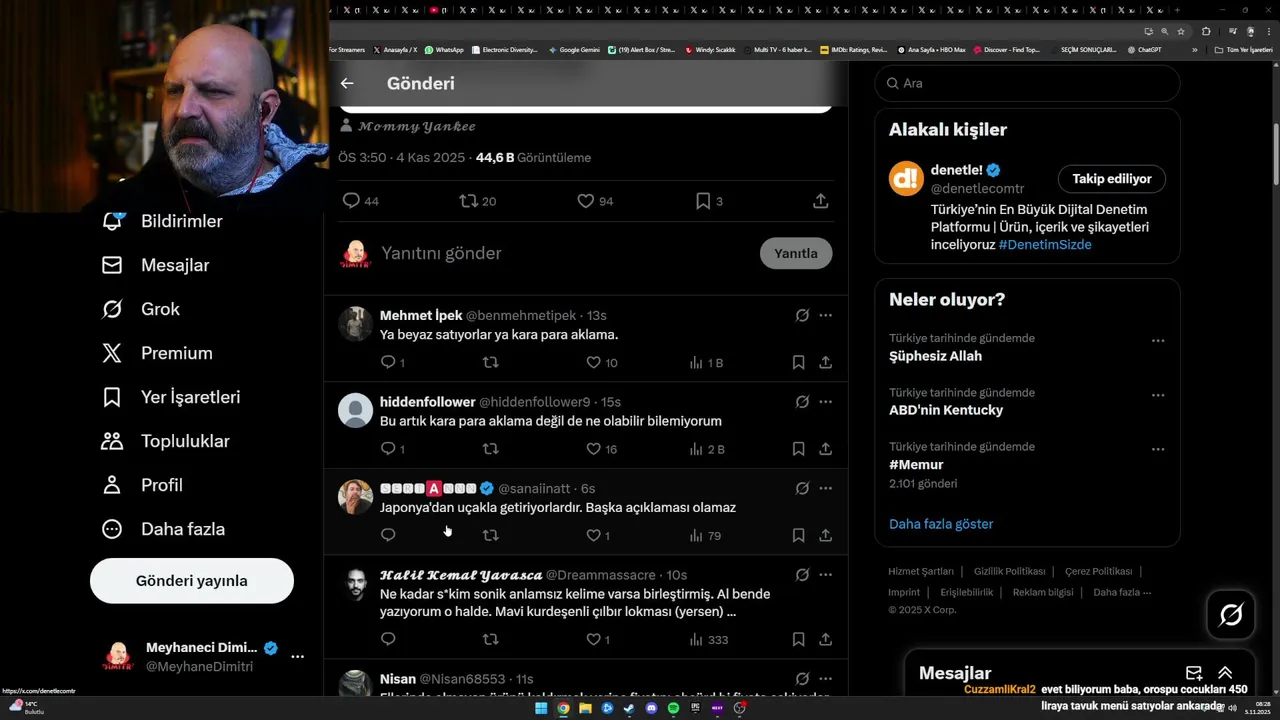The image size is (1280, 720).
Task: Focus the Ara search field
Action: 1028,83
